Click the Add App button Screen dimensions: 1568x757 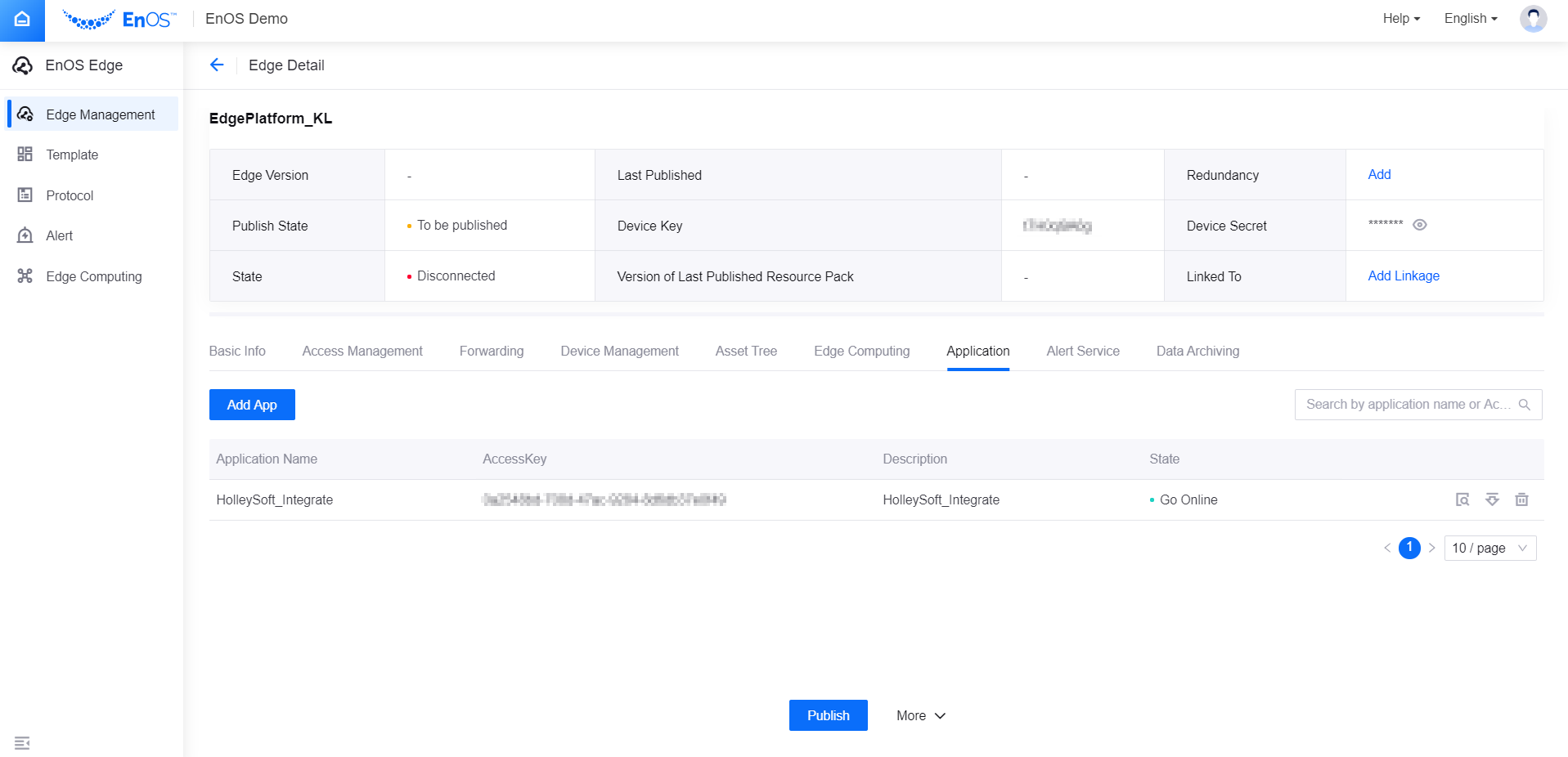252,405
